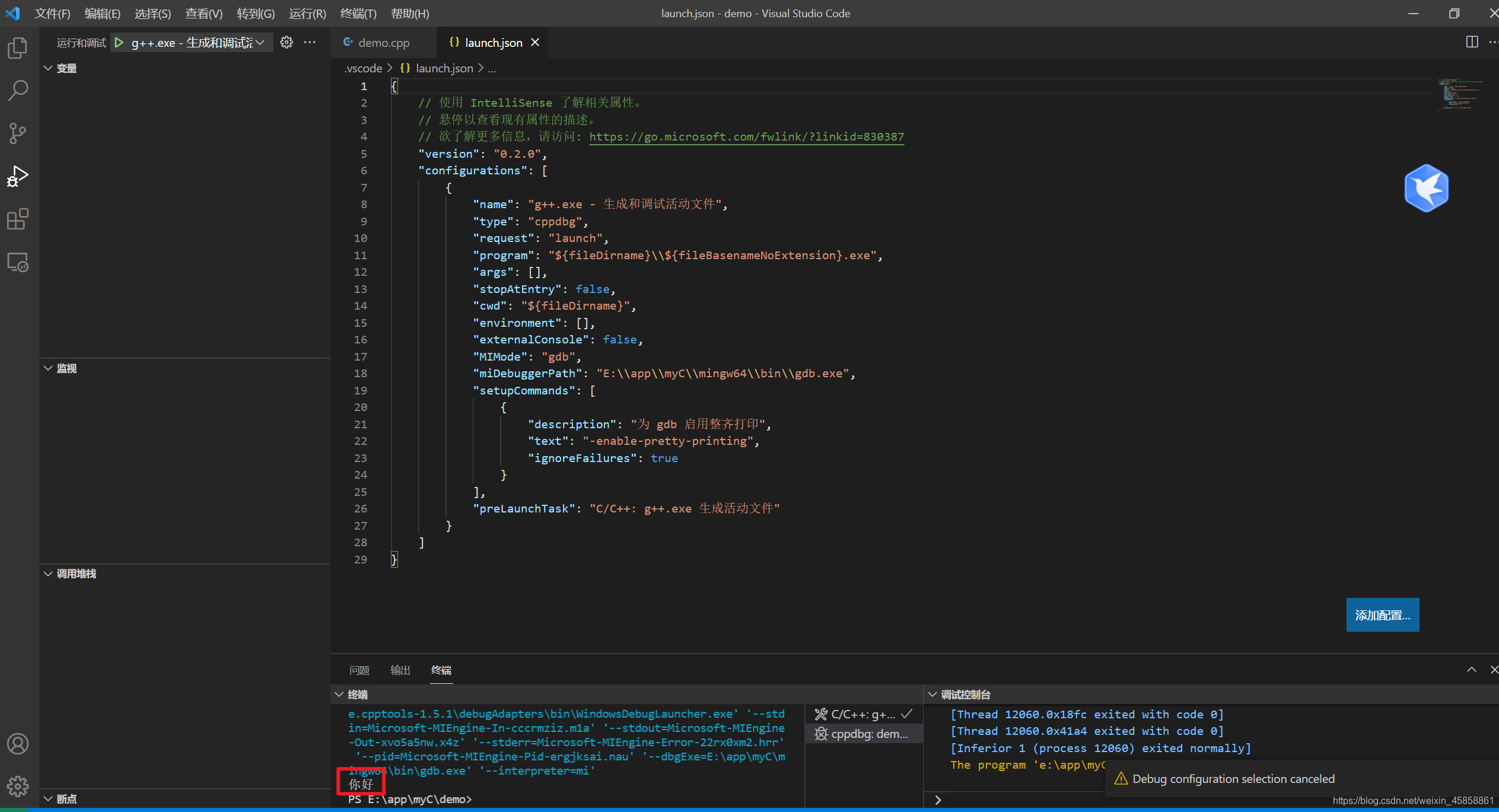Open the Manage gear icon at bottom

point(18,786)
